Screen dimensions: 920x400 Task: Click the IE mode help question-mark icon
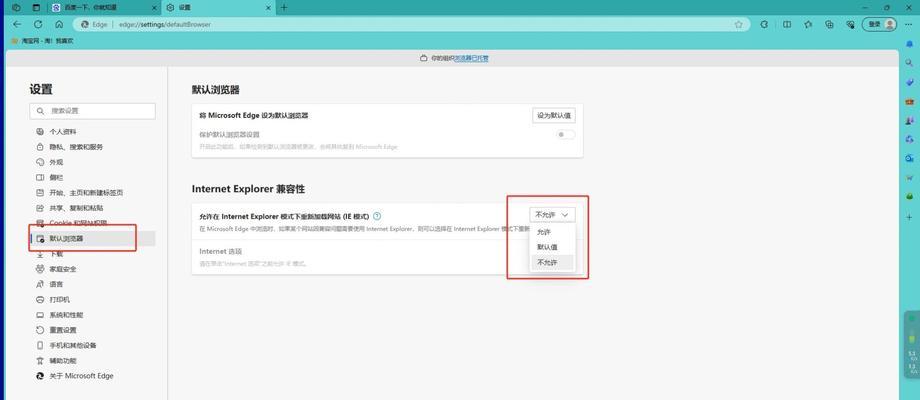coord(377,216)
